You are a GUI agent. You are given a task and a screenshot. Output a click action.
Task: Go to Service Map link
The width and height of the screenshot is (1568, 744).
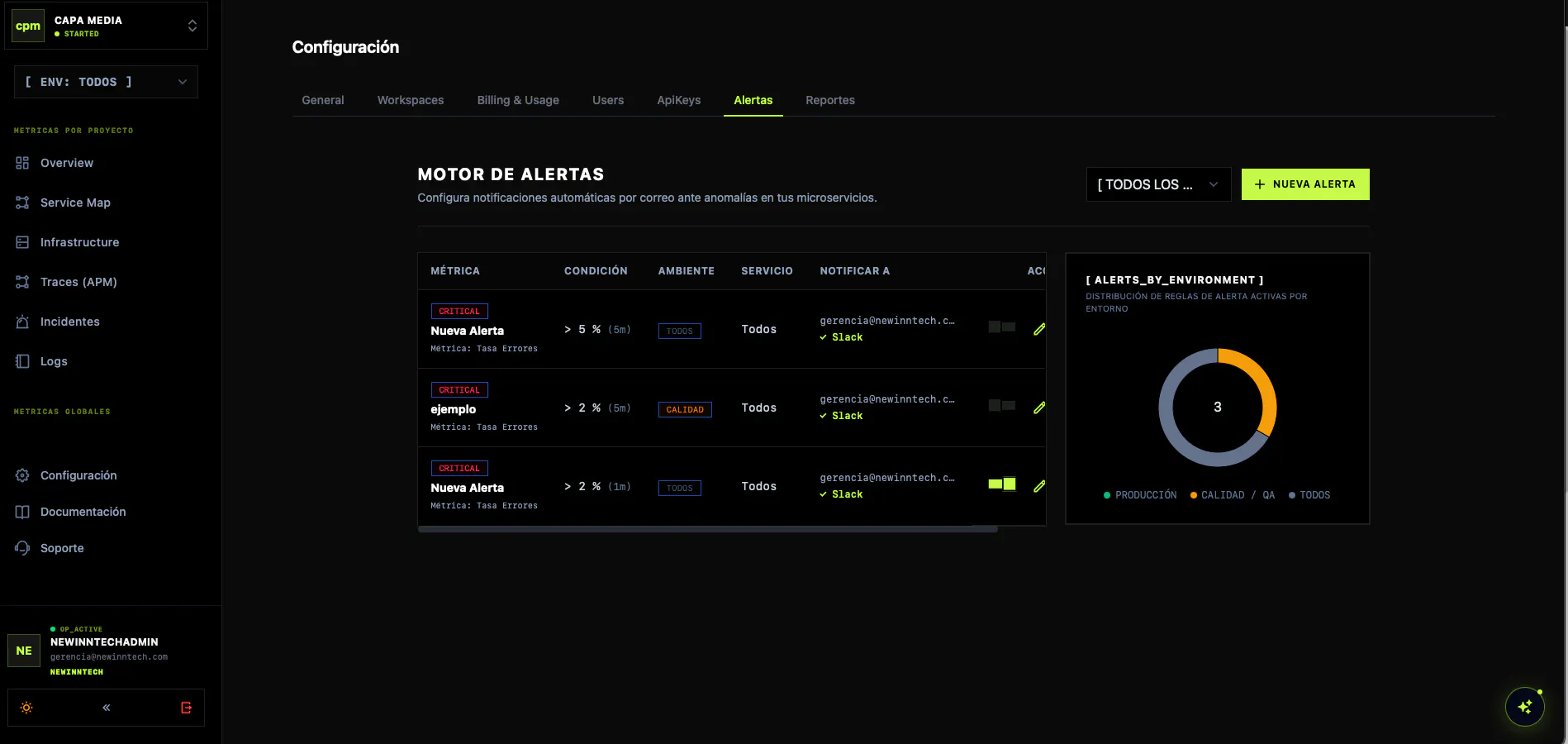coord(75,203)
